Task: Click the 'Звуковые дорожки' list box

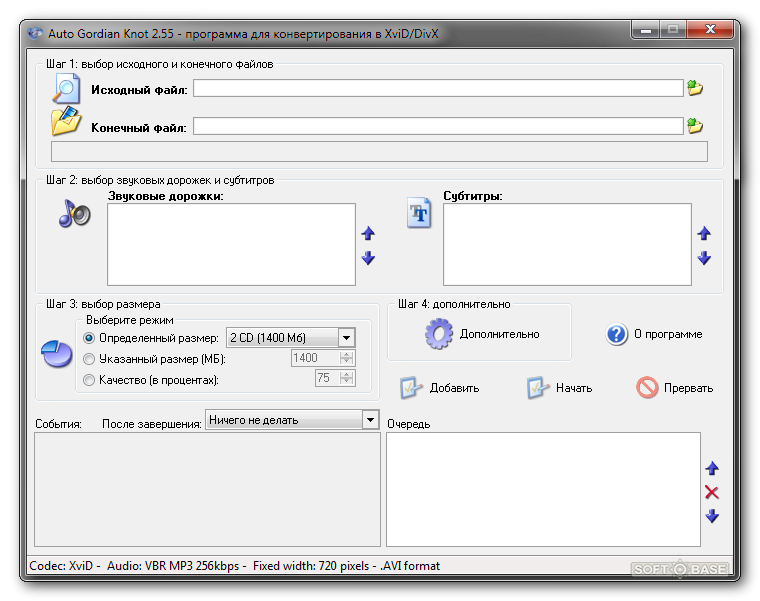Action: coord(231,244)
